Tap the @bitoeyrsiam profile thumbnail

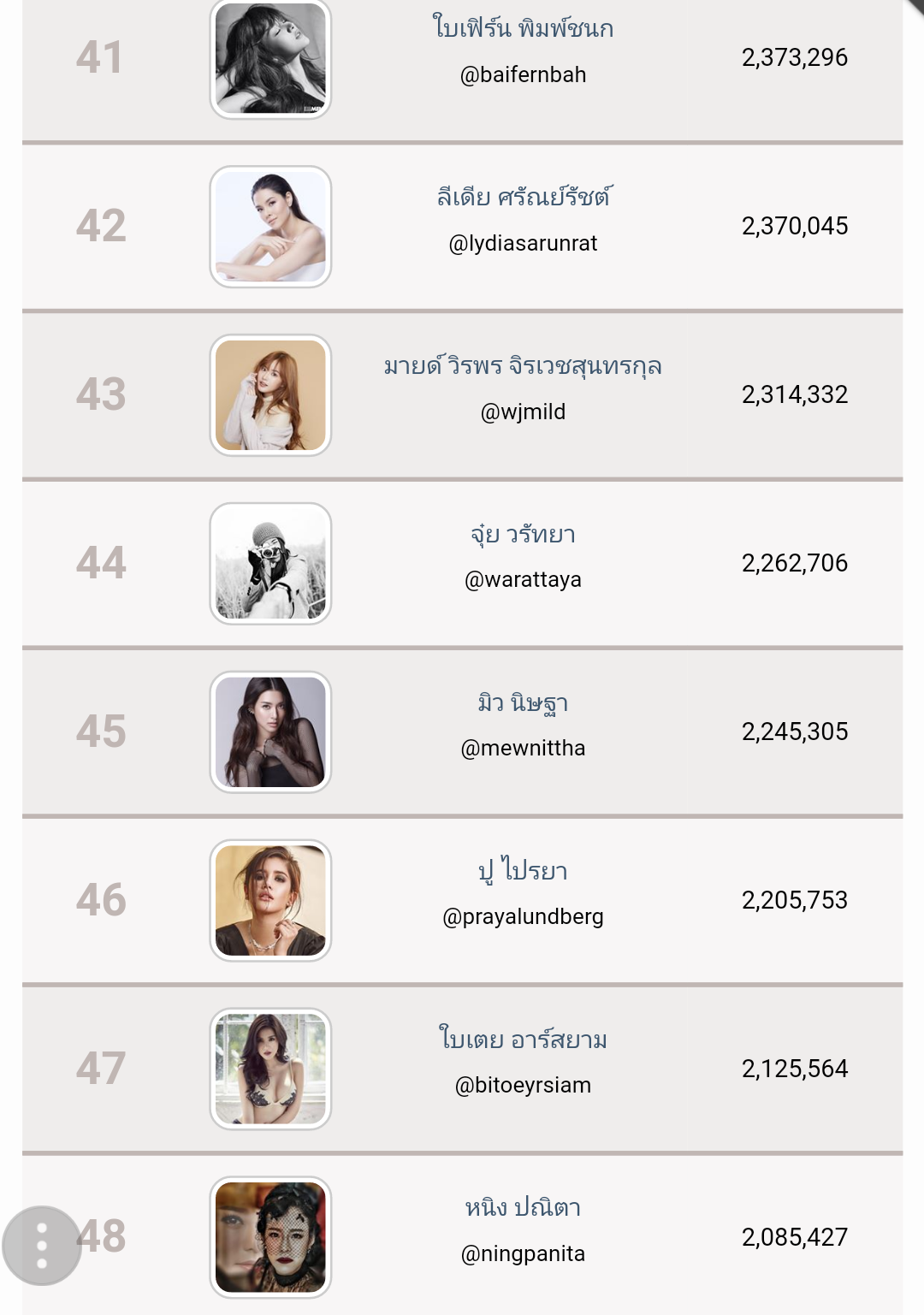pos(270,1069)
